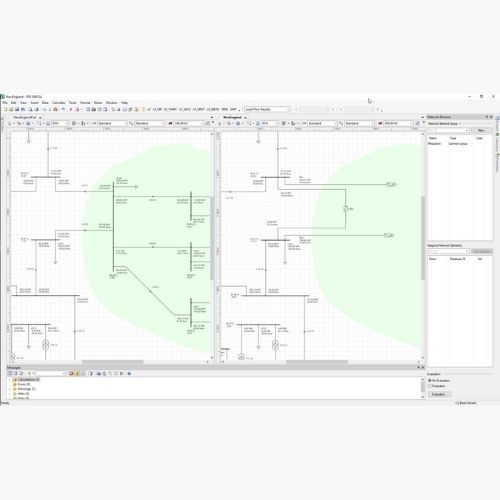Close the Messages panel
Screen dimensions: 500x500
[x=422, y=367]
